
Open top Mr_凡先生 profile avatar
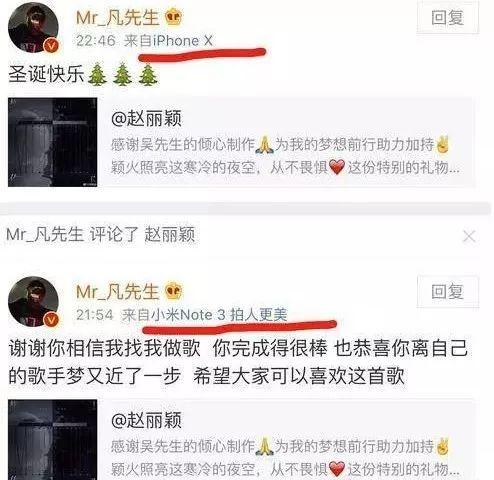(x=33, y=27)
